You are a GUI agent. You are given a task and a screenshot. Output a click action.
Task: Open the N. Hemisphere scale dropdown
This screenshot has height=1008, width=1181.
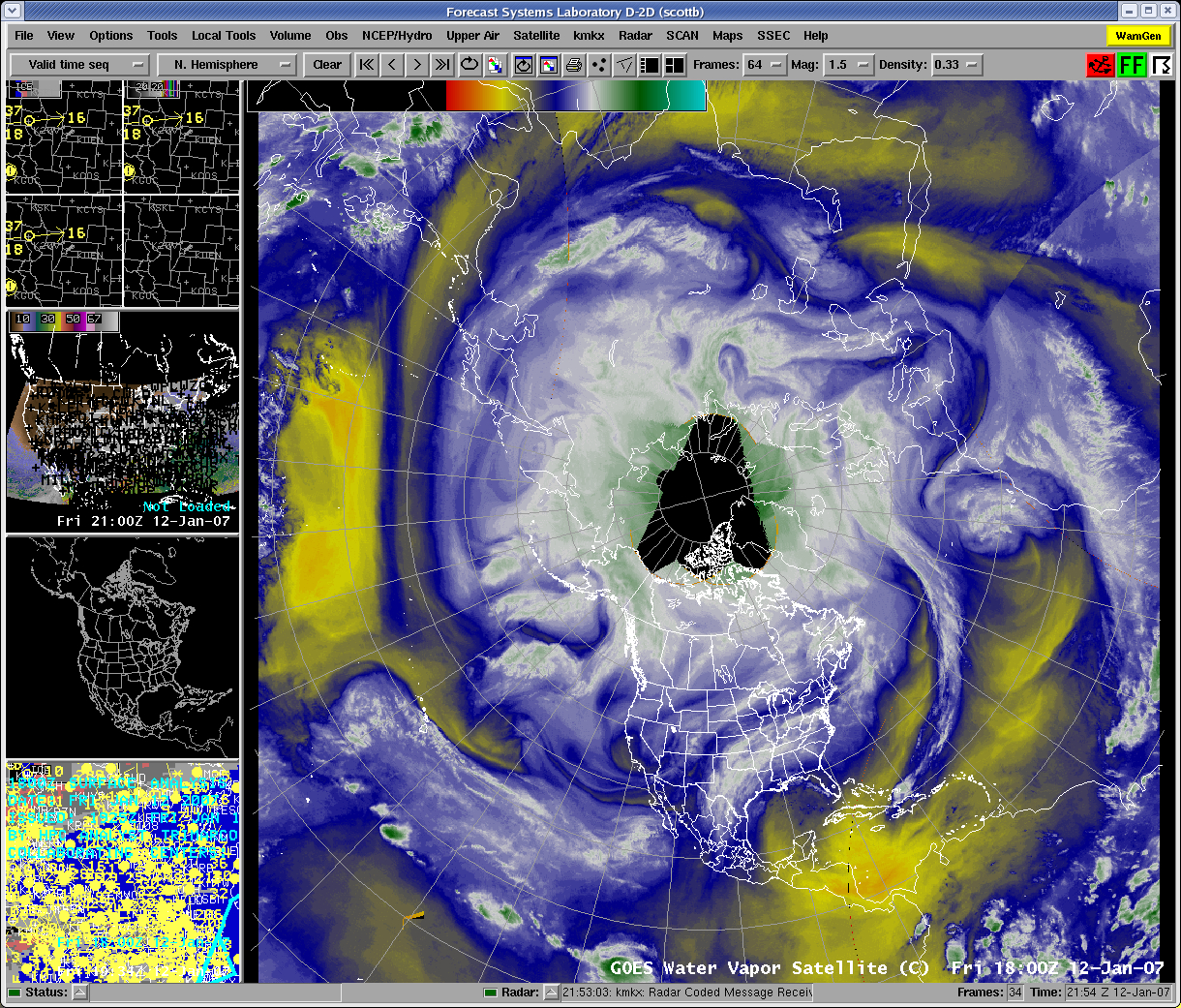tap(227, 65)
